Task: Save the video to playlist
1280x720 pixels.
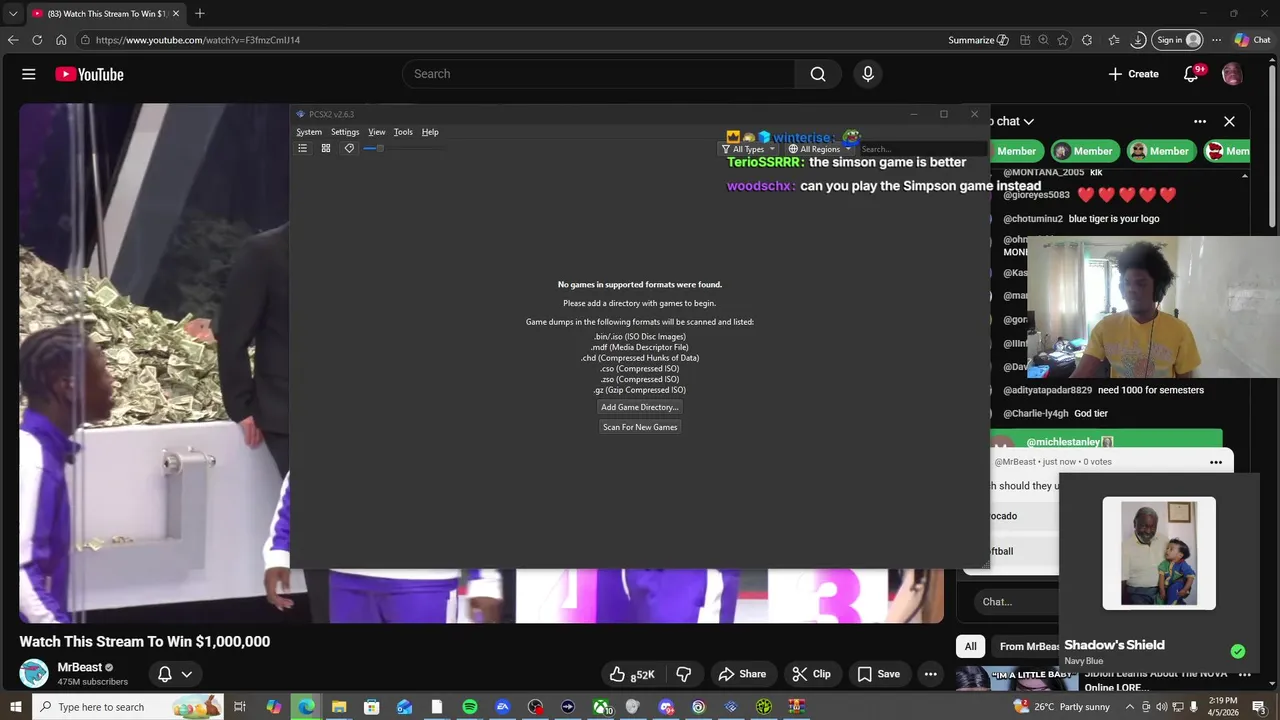Action: click(879, 674)
